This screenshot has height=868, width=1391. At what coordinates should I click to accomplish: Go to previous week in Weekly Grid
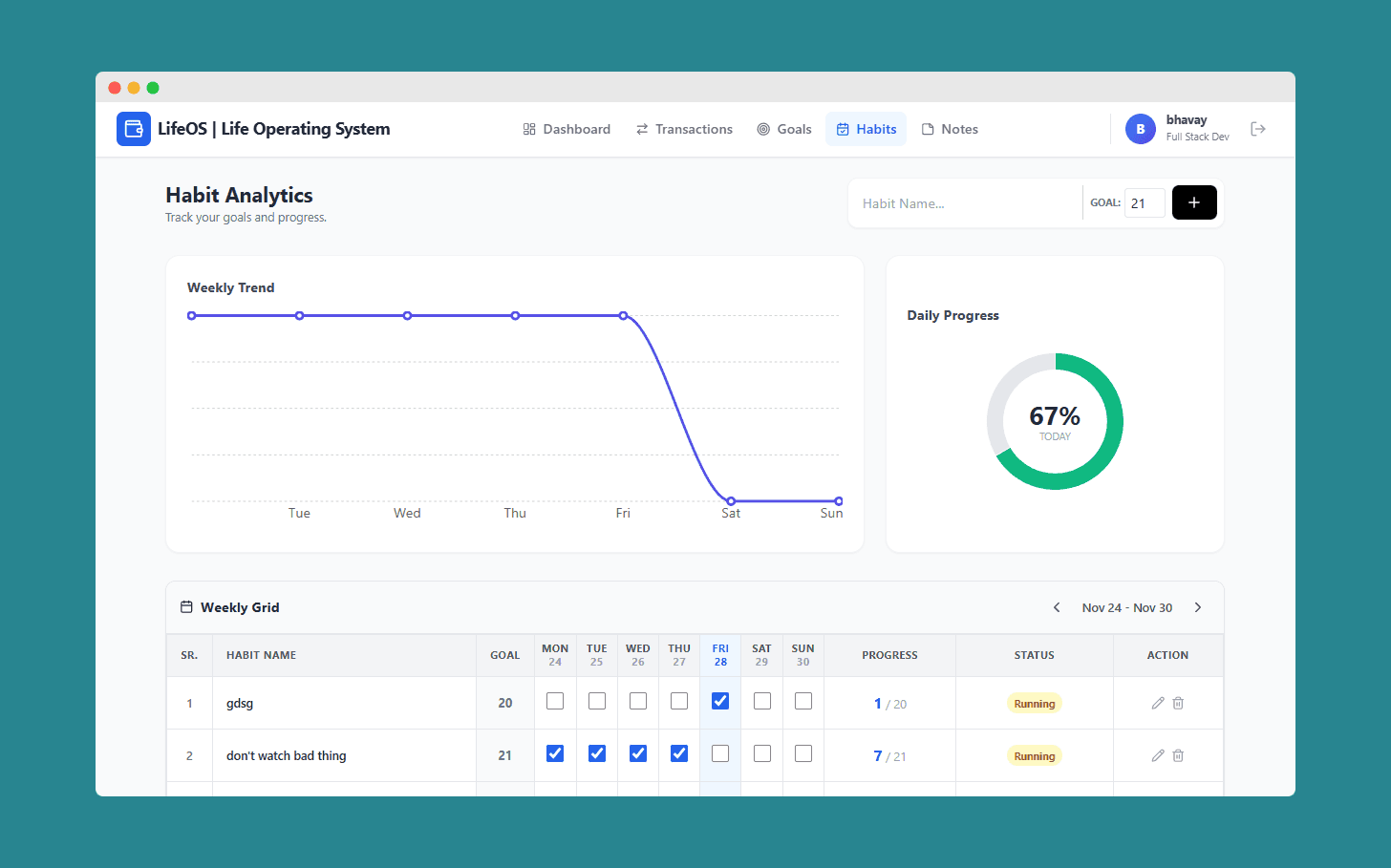click(x=1057, y=607)
